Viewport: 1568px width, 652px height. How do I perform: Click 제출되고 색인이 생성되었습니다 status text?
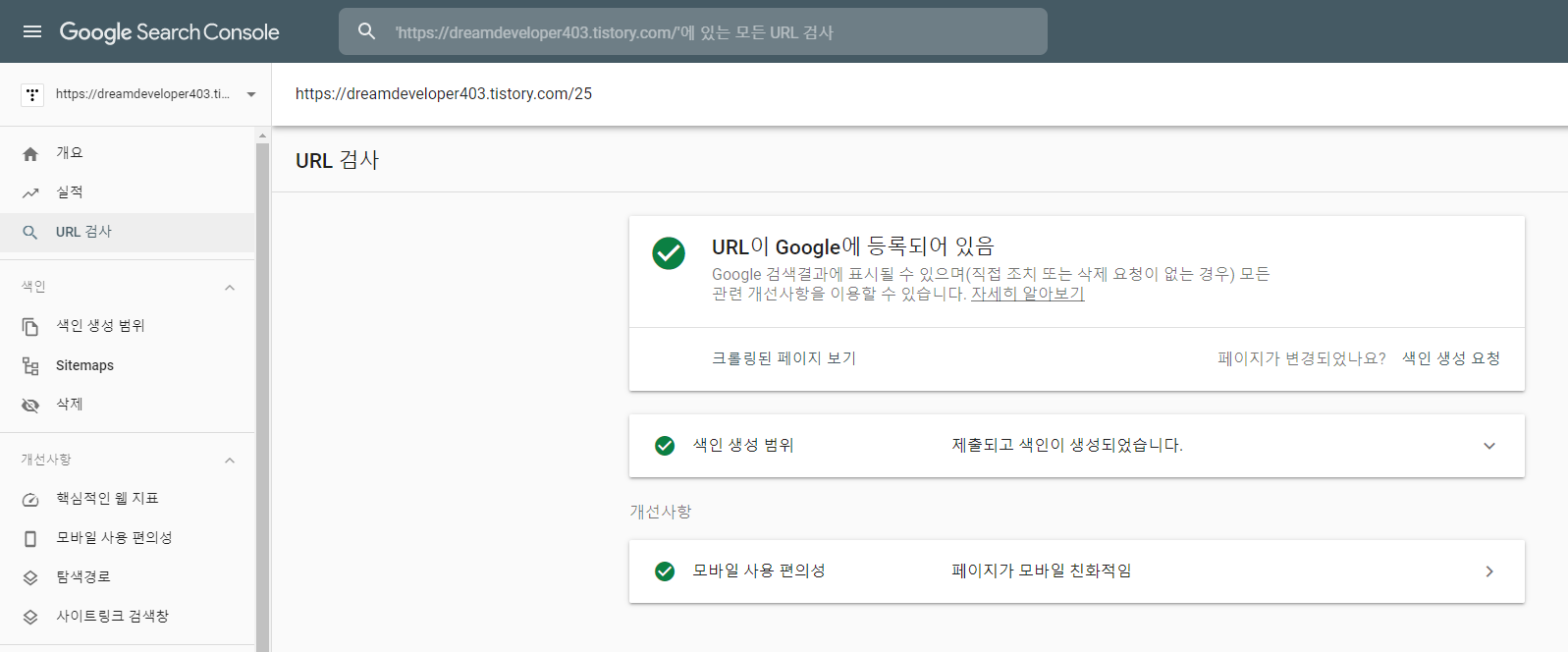click(1067, 445)
